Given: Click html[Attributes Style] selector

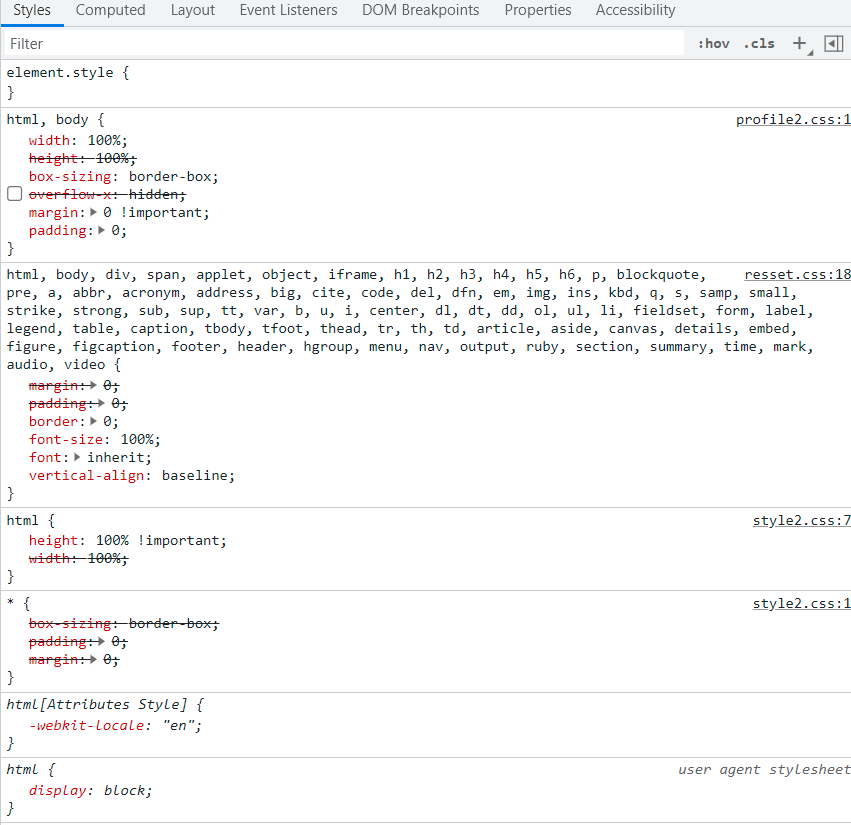Looking at the screenshot, I should click(x=96, y=705).
